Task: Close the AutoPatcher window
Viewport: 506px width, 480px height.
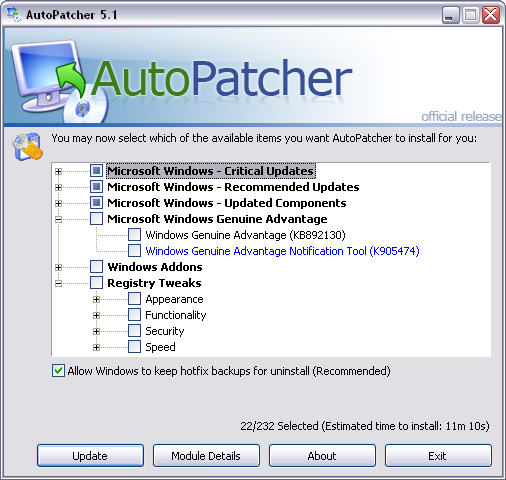Action: point(491,15)
